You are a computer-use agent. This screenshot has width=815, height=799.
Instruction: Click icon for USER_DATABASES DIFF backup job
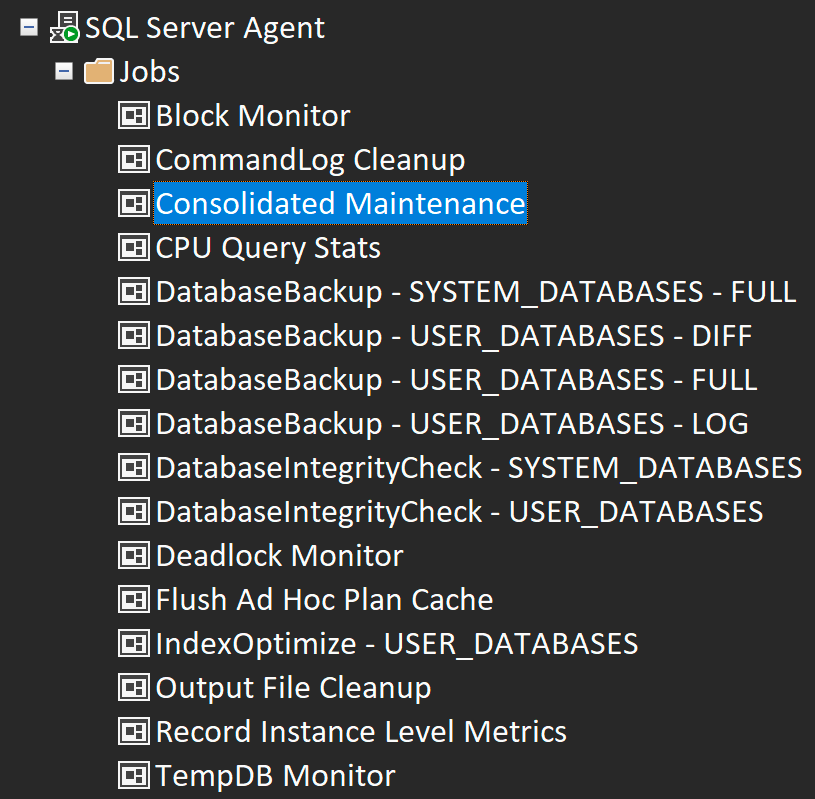tap(134, 335)
